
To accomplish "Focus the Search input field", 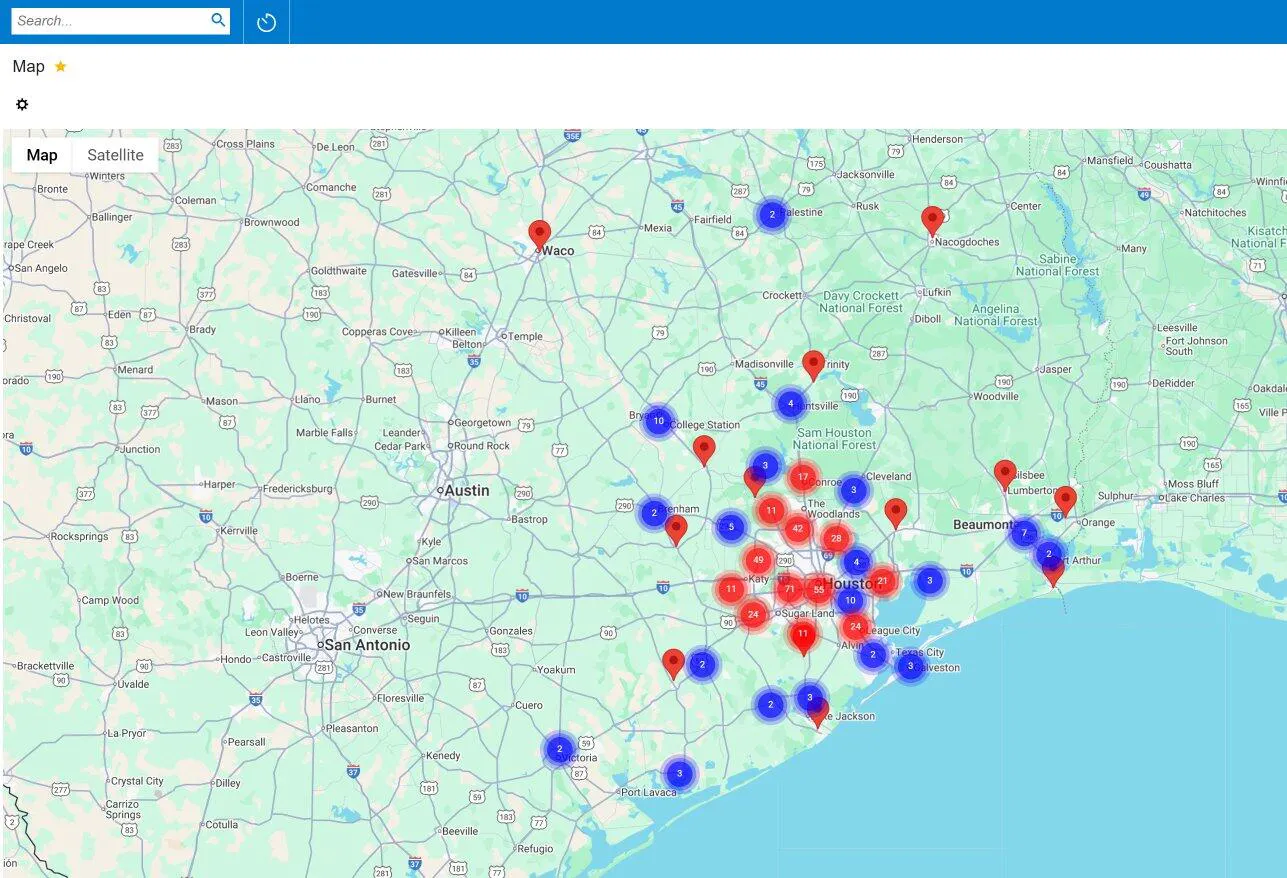I will 110,21.
